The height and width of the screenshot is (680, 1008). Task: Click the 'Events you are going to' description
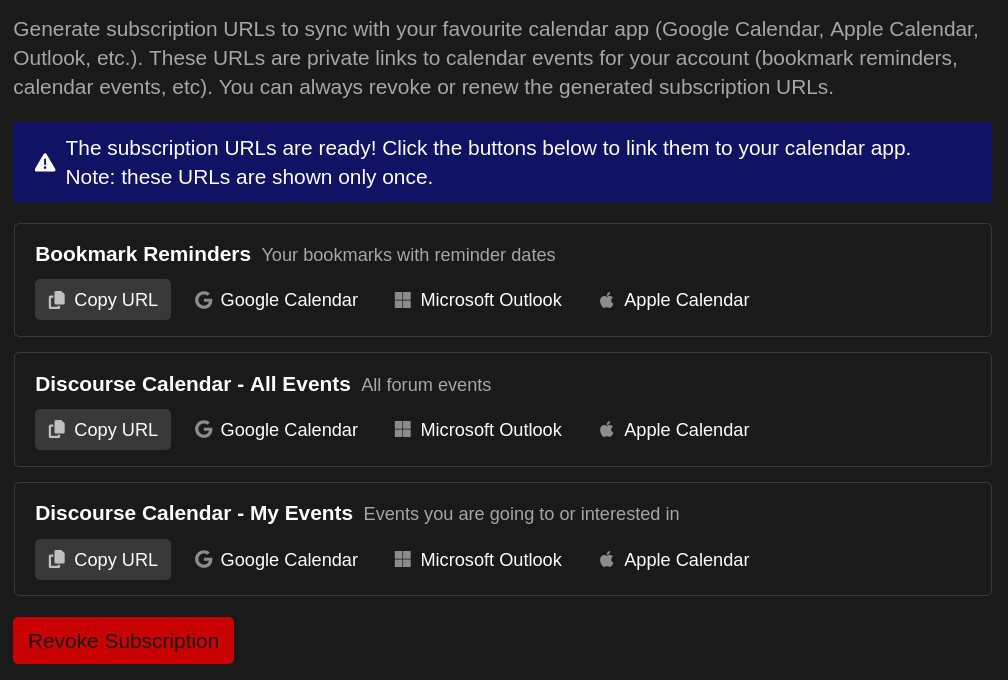[x=521, y=514]
